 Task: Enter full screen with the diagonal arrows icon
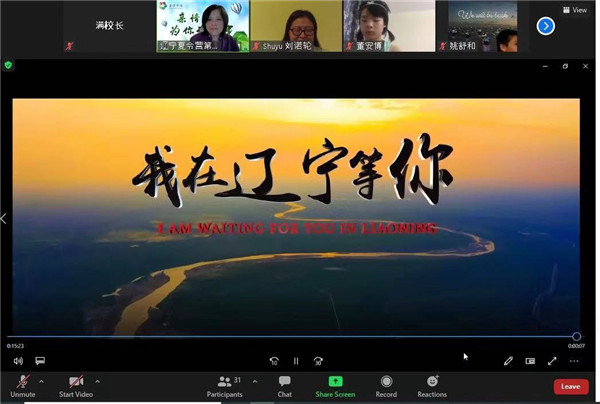552,361
